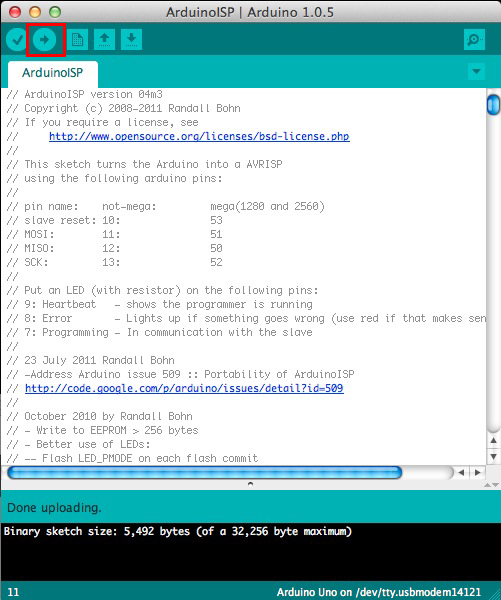501x600 pixels.
Task: Click the macOS red close button
Action: coord(15,12)
